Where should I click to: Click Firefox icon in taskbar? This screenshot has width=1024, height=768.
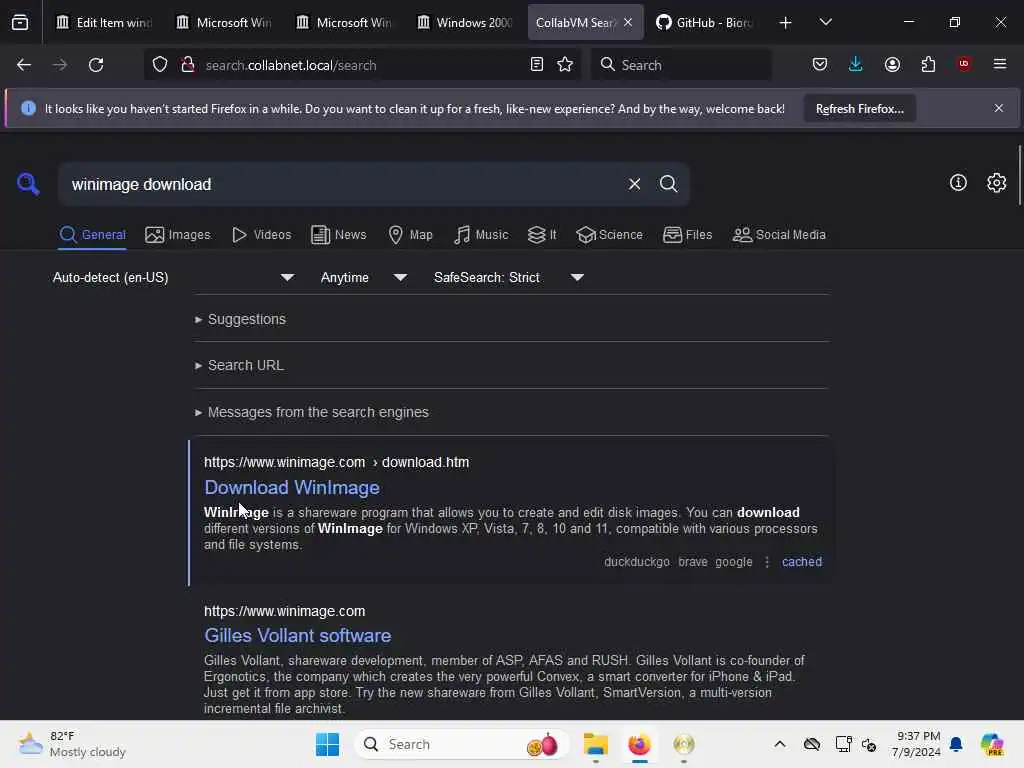pyautogui.click(x=639, y=744)
